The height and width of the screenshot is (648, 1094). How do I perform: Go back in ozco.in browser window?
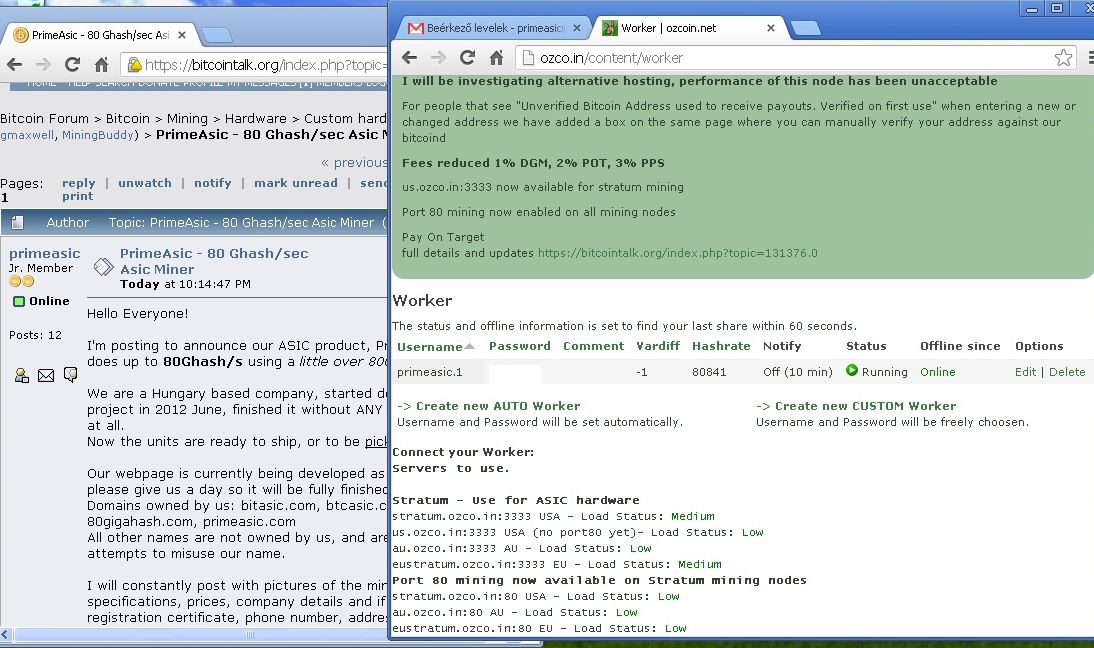click(x=410, y=58)
